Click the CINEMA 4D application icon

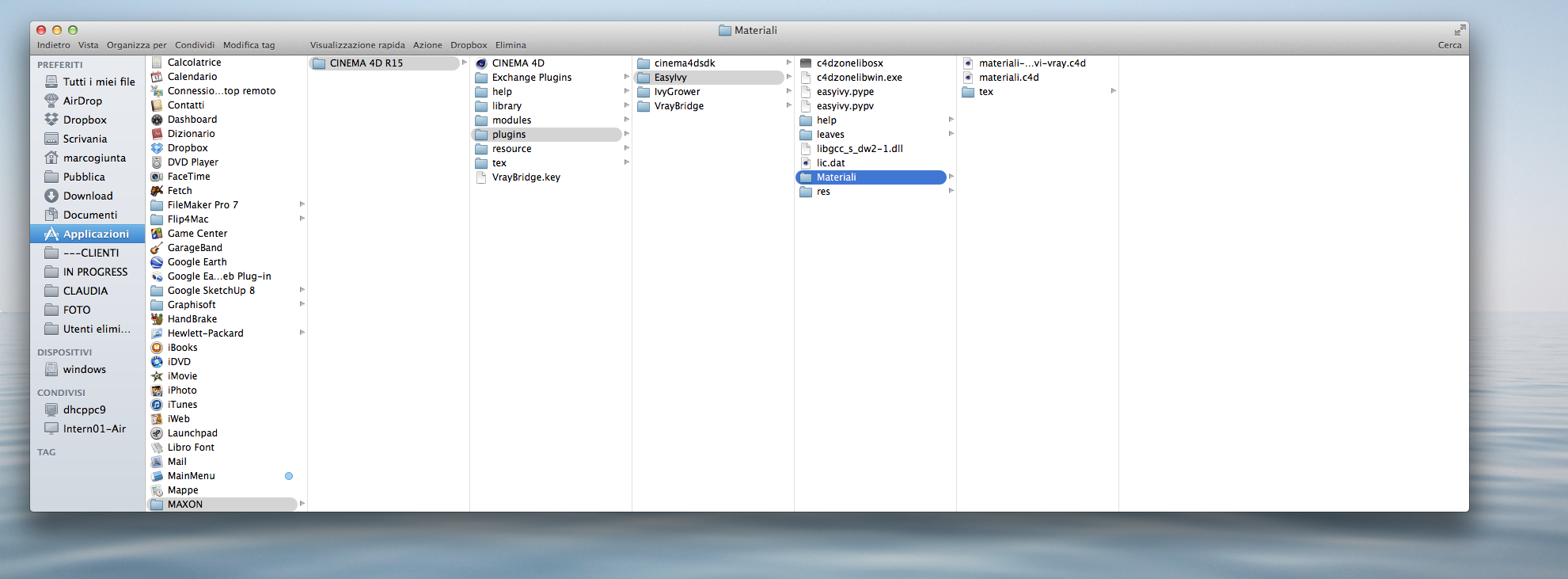point(481,63)
